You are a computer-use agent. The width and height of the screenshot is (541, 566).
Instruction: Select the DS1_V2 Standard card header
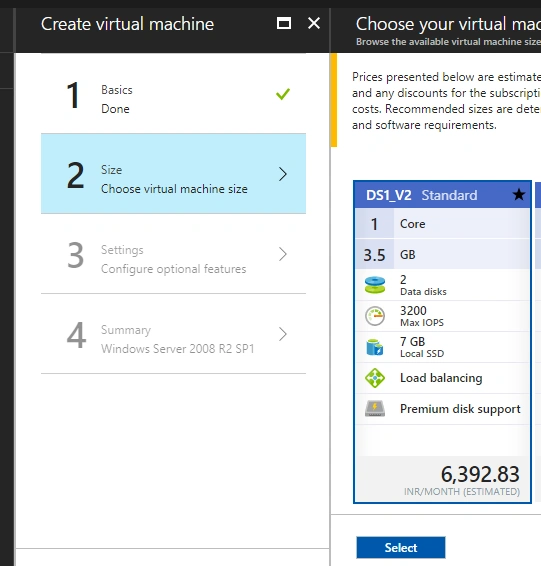point(442,195)
